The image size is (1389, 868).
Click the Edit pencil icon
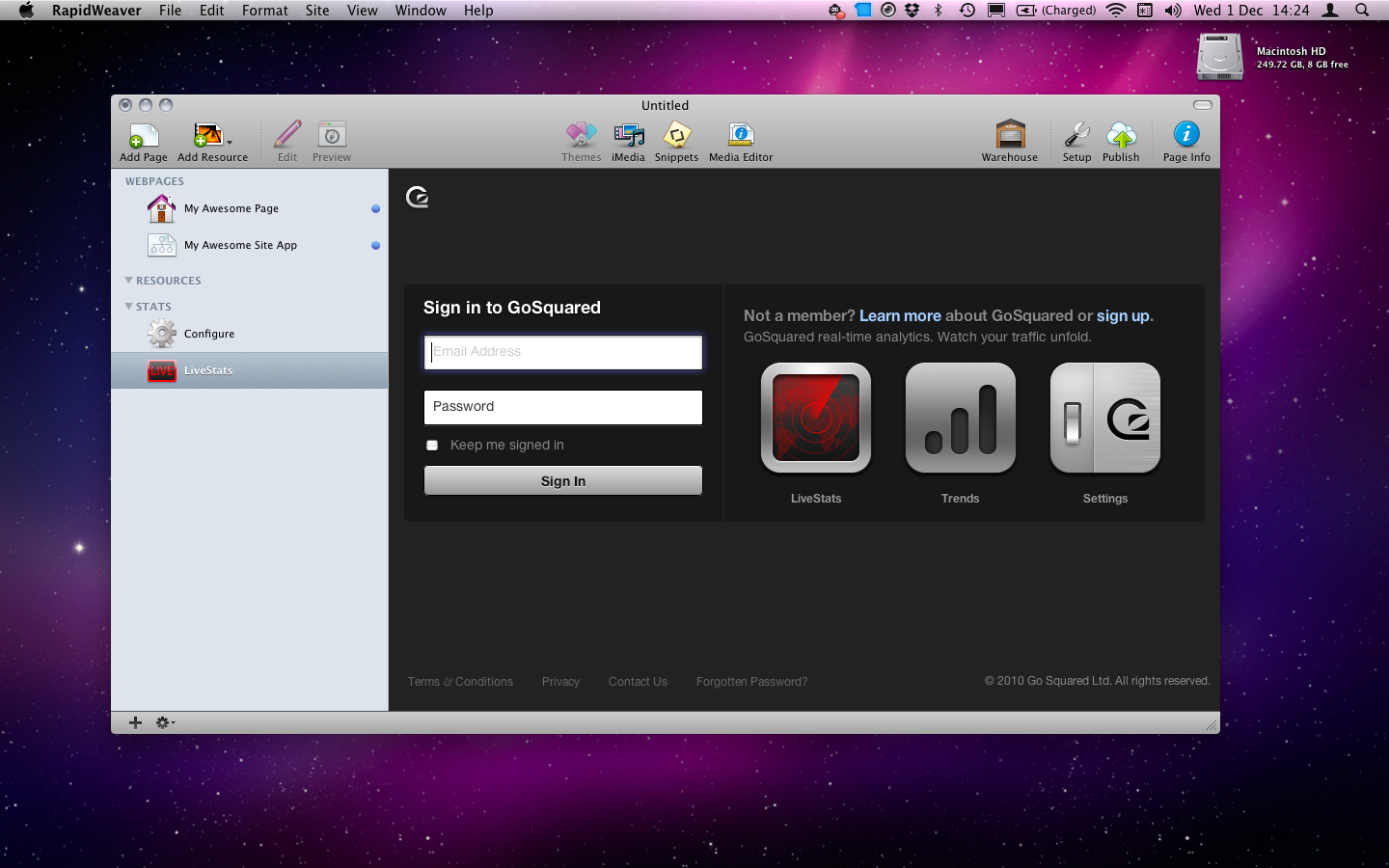tap(287, 135)
